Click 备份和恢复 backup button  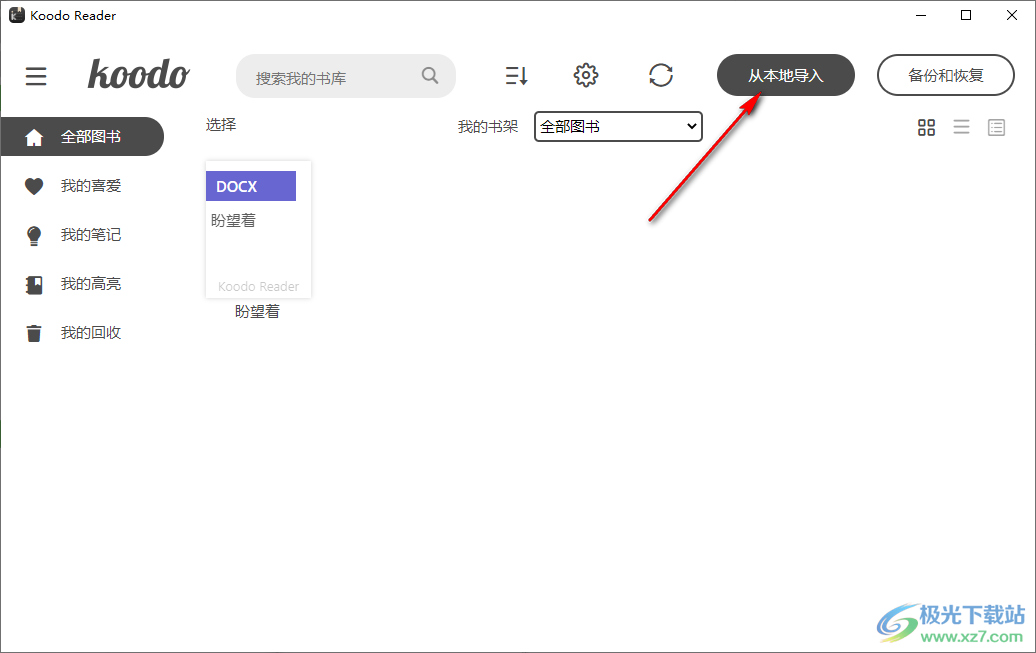(x=945, y=75)
